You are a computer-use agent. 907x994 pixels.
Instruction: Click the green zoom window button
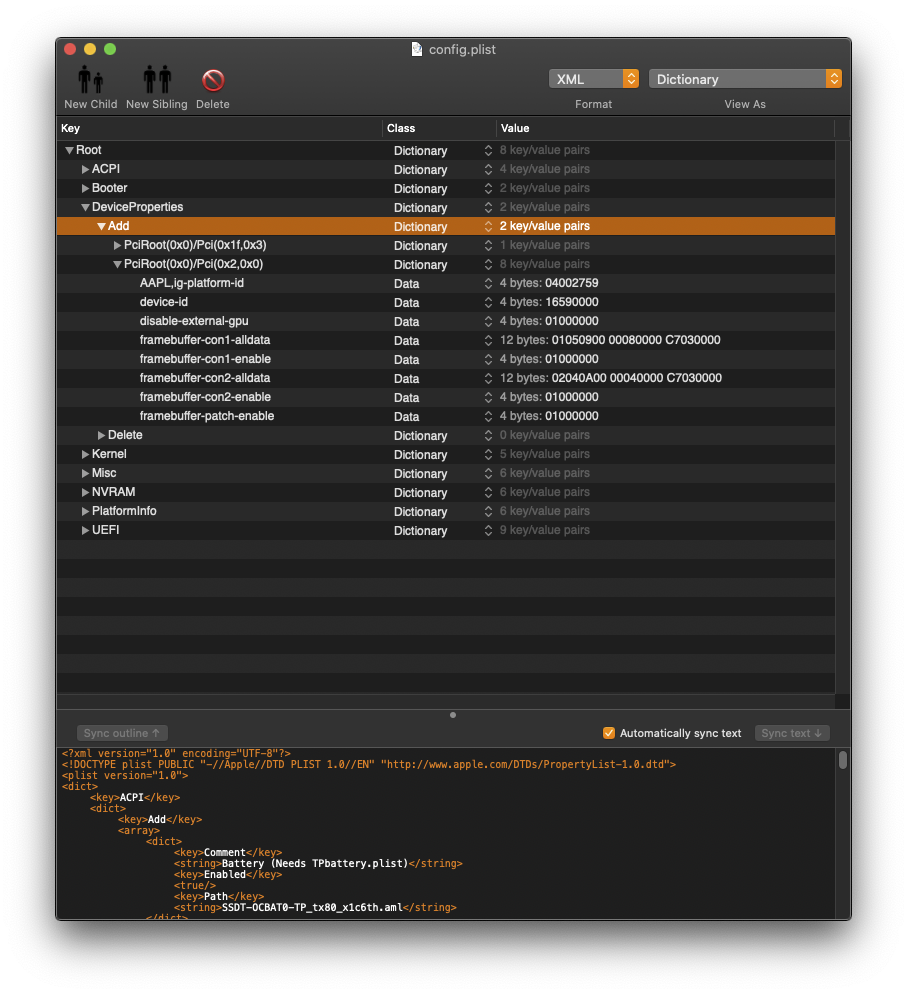pyautogui.click(x=110, y=49)
